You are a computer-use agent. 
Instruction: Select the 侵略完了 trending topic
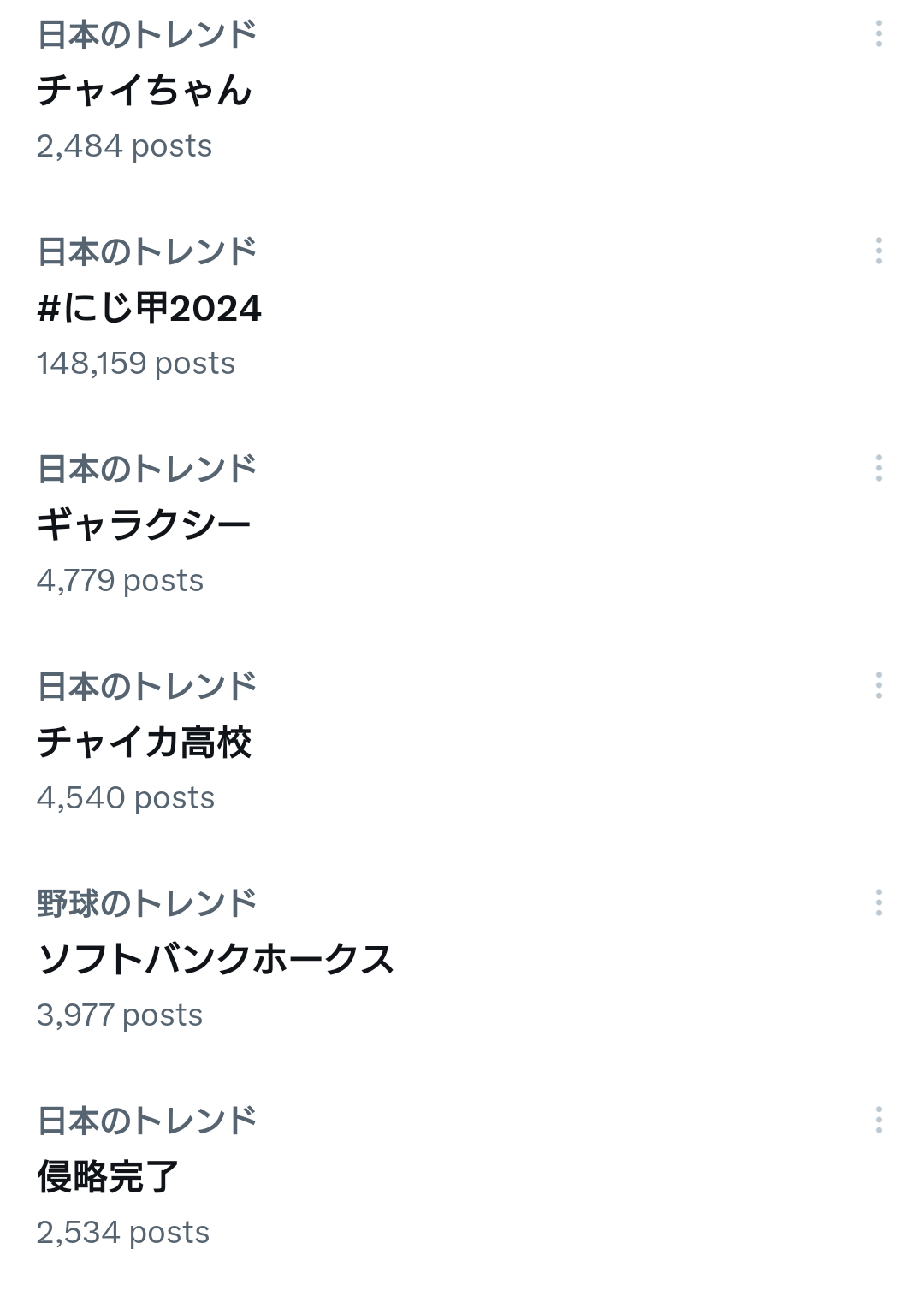pyautogui.click(x=108, y=1177)
